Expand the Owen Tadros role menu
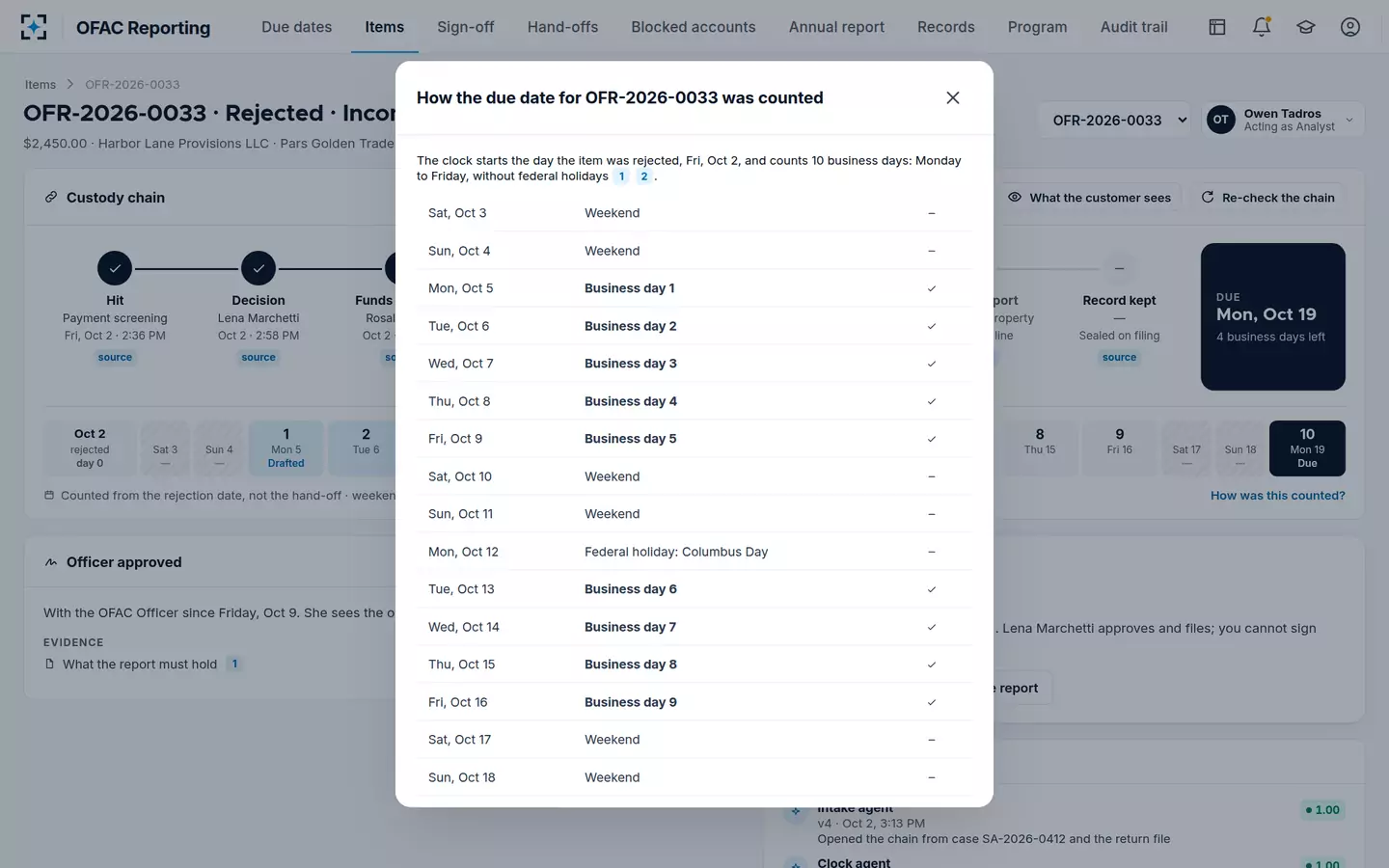Viewport: 1389px width, 868px height. click(1283, 120)
